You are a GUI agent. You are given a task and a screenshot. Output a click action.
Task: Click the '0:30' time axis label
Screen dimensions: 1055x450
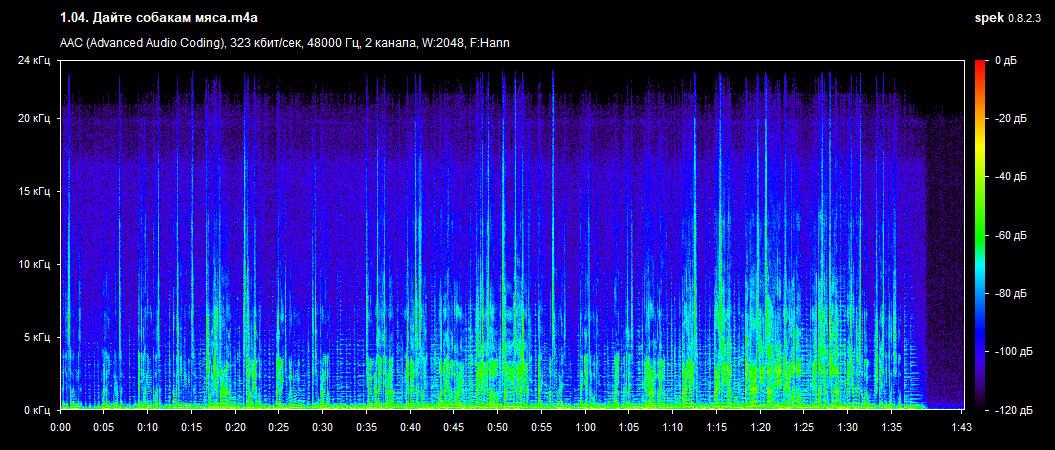(322, 426)
